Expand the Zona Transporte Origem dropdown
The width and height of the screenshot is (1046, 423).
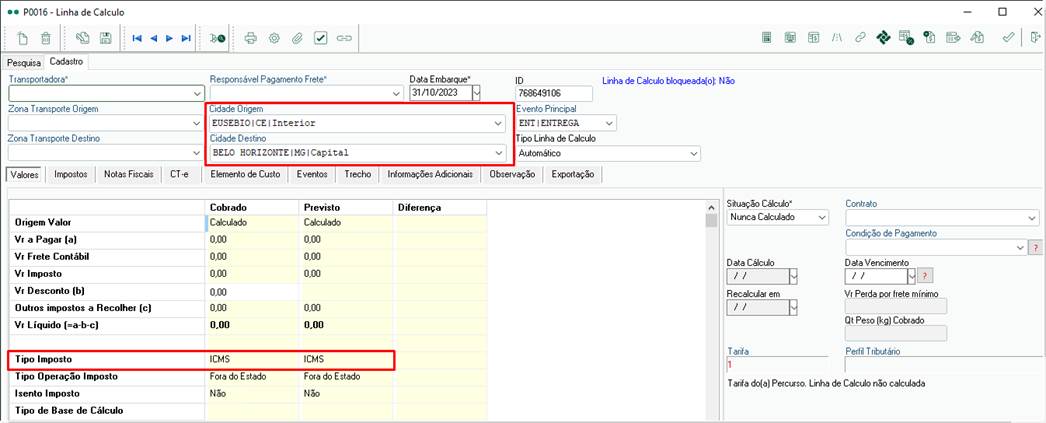197,123
